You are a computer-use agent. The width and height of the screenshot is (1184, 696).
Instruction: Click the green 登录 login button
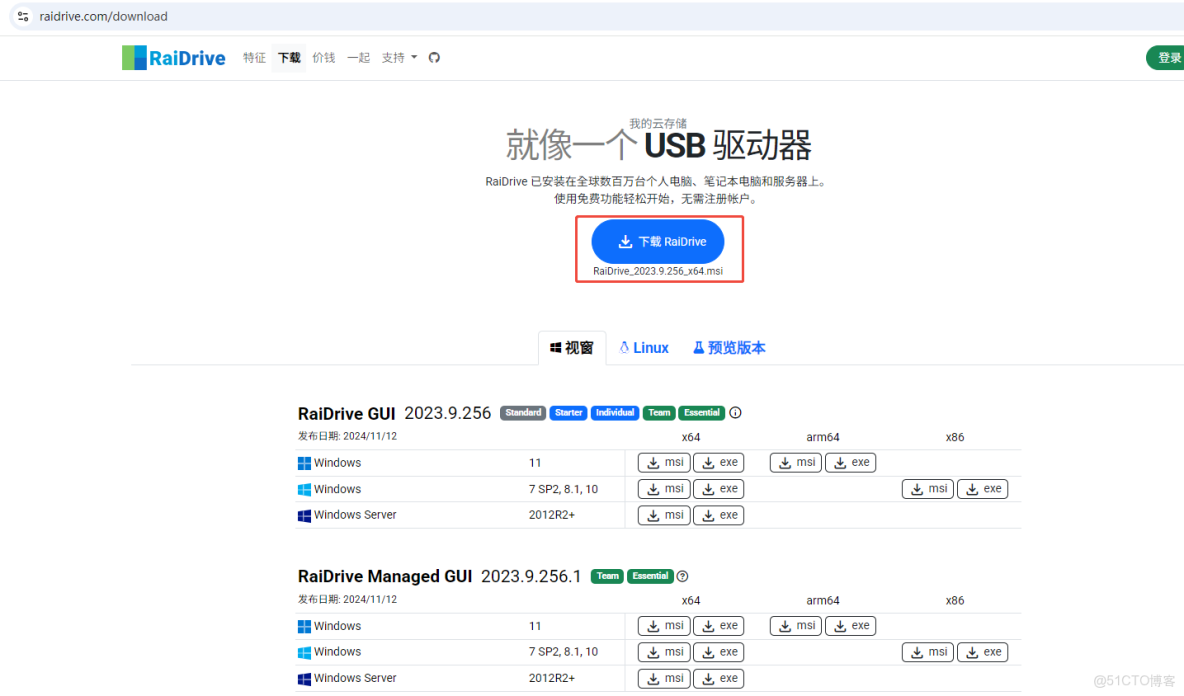point(1167,57)
